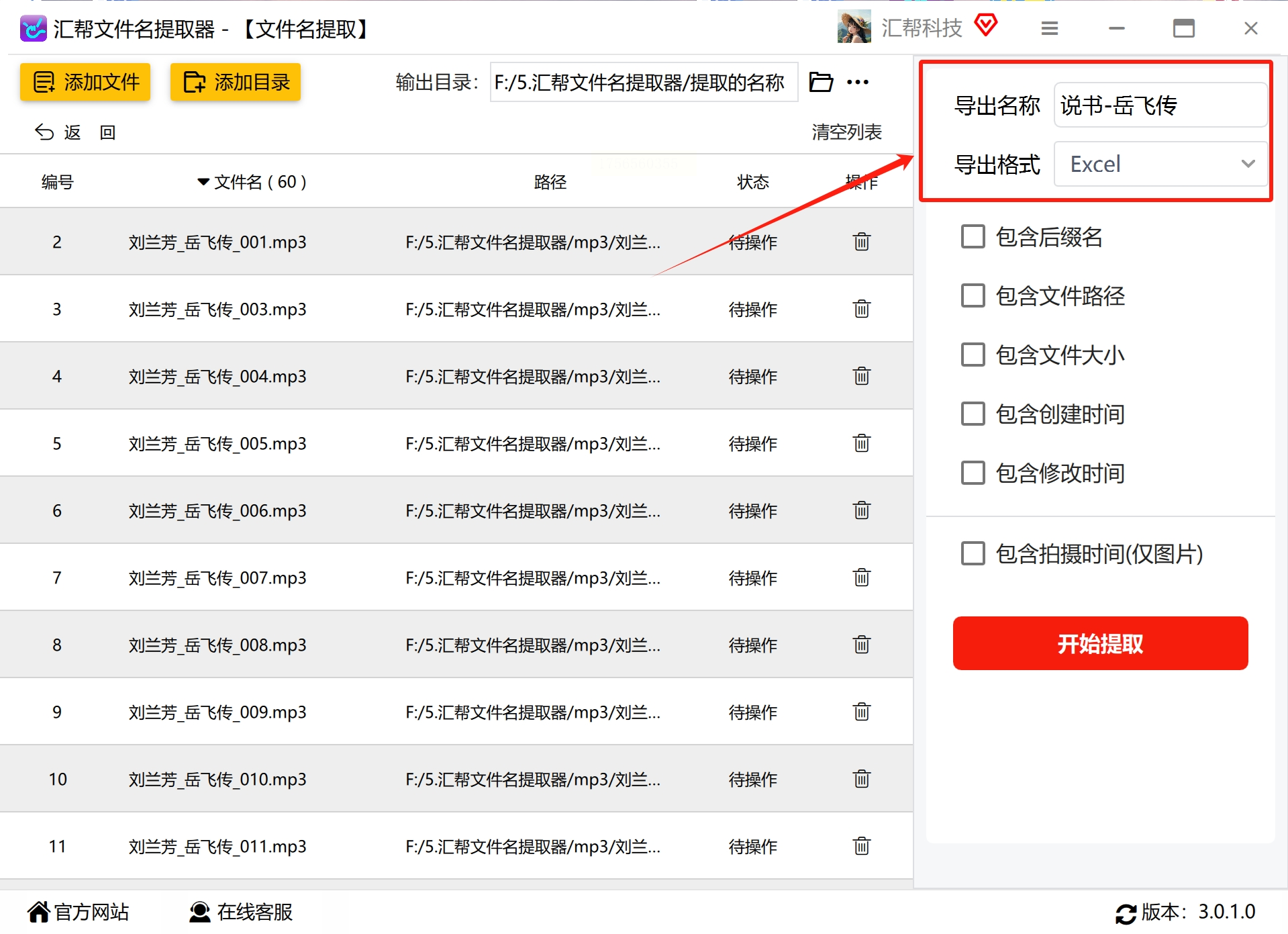
Task: Open the 官方网站 link
Action: 78,912
